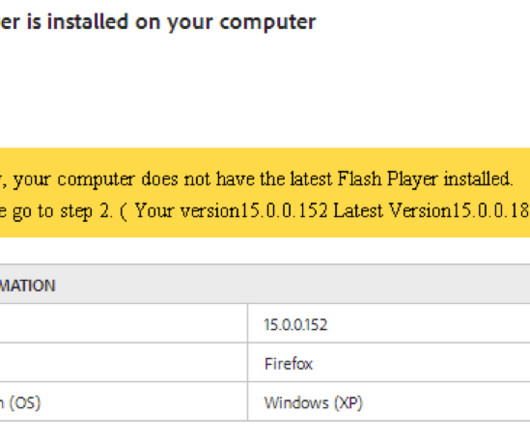This screenshot has height=442, width=530.
Task: Click the yellow warning about latest Flash Player
Action: click(x=265, y=193)
